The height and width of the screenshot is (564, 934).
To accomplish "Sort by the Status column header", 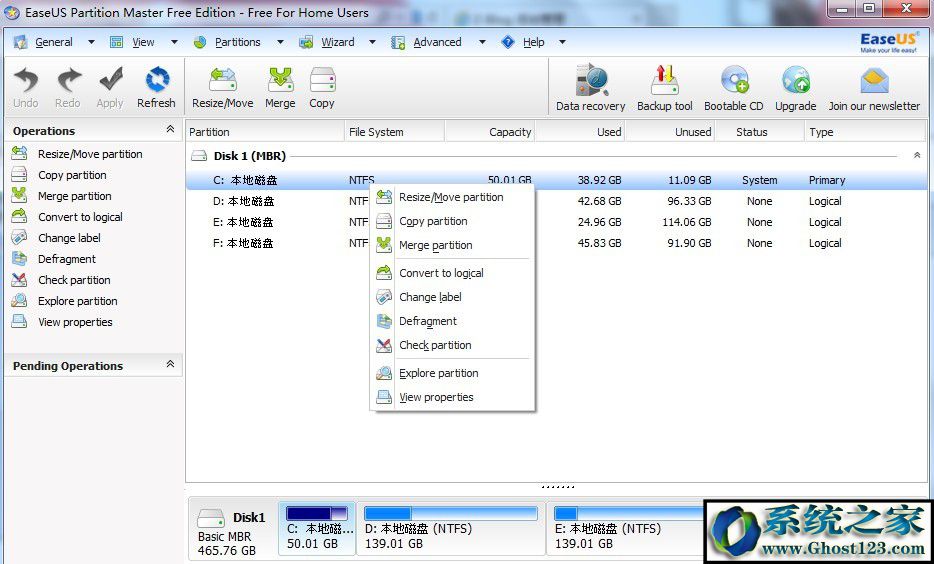I will point(759,132).
